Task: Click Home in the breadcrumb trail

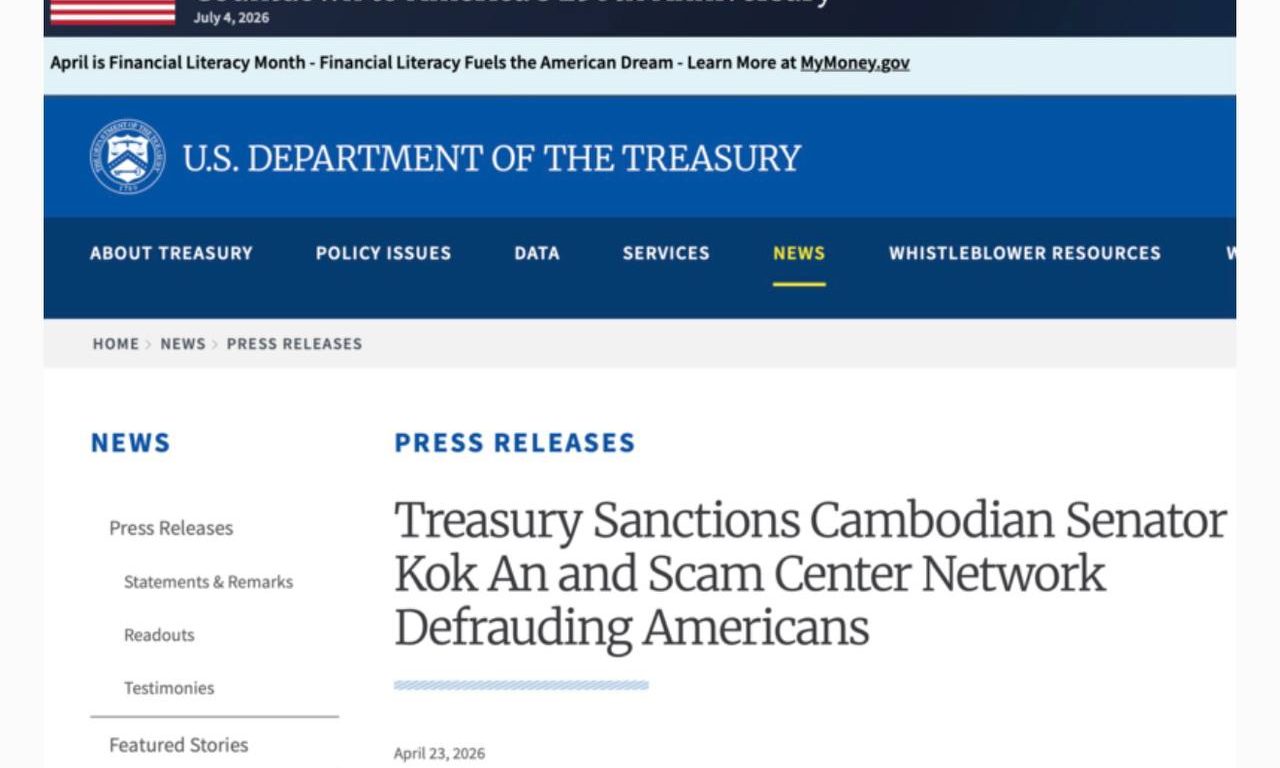Action: 116,344
